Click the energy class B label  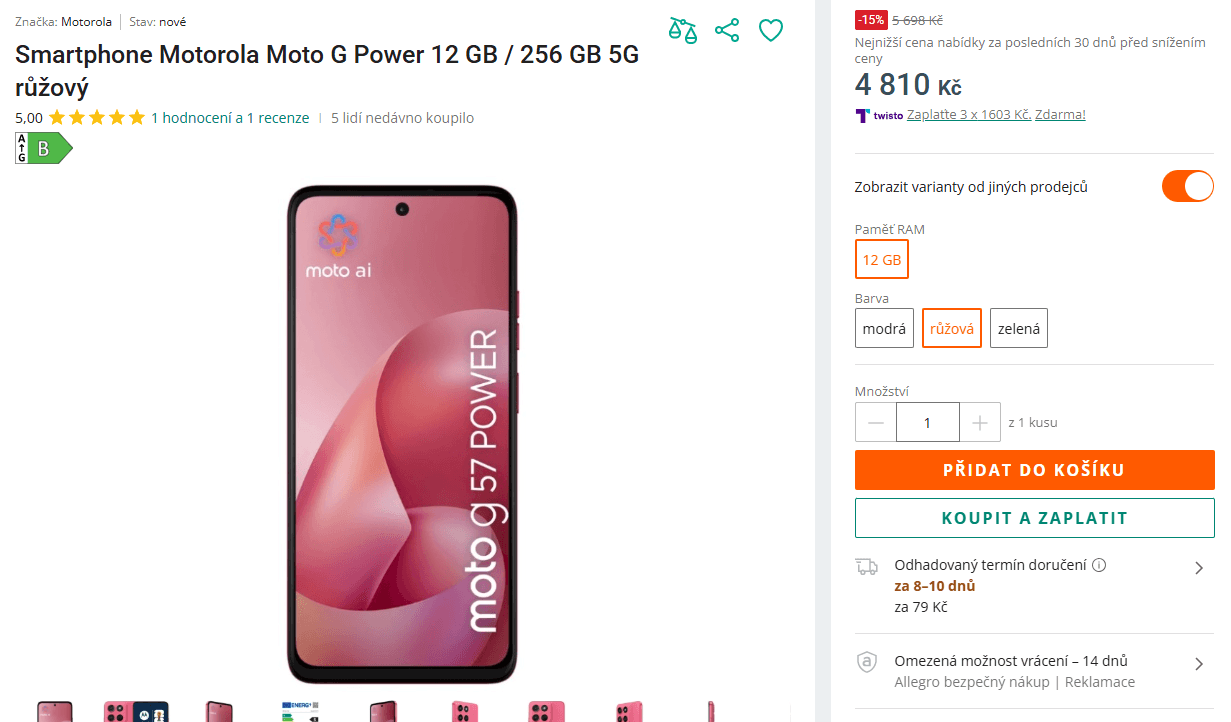coord(40,148)
